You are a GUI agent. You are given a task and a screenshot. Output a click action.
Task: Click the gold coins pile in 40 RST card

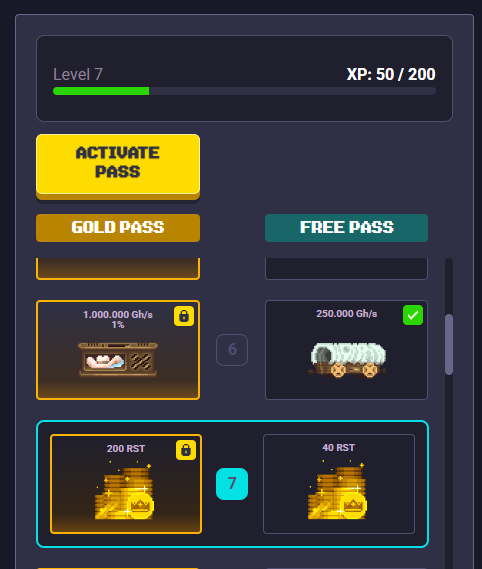click(x=338, y=490)
